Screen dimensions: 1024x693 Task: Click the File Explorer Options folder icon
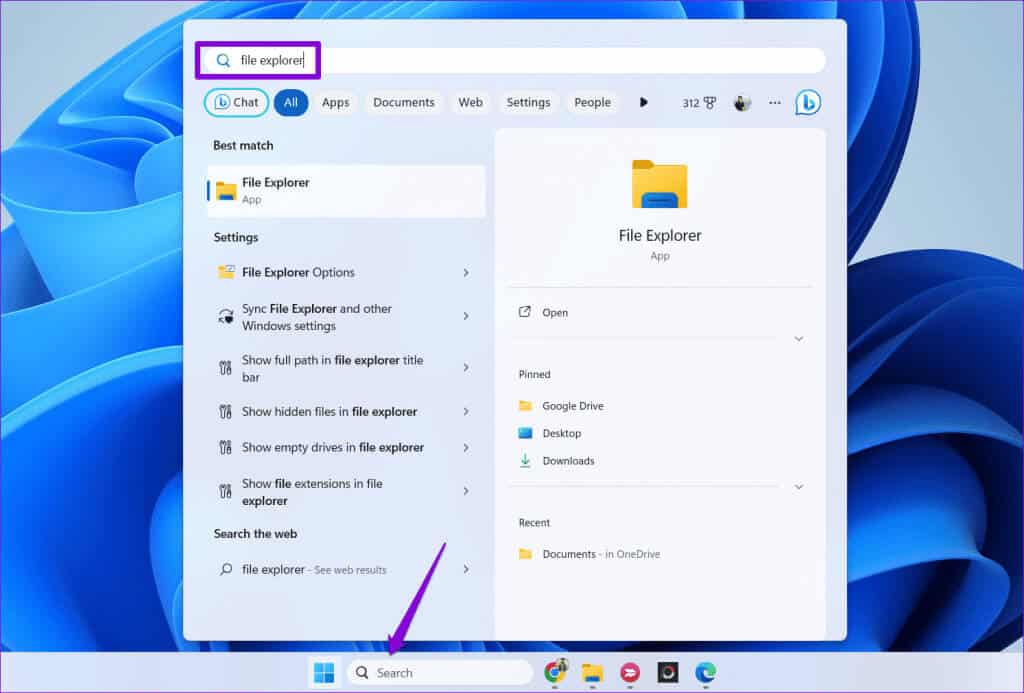226,272
